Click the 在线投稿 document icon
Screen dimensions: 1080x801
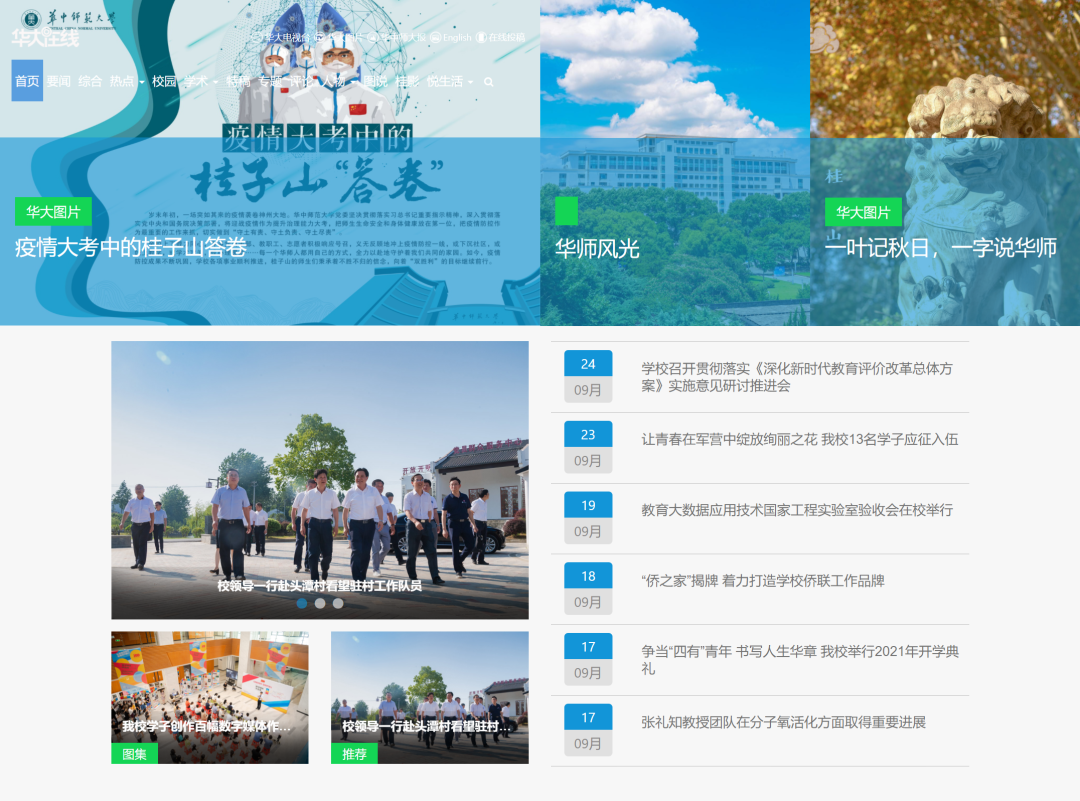[481, 37]
